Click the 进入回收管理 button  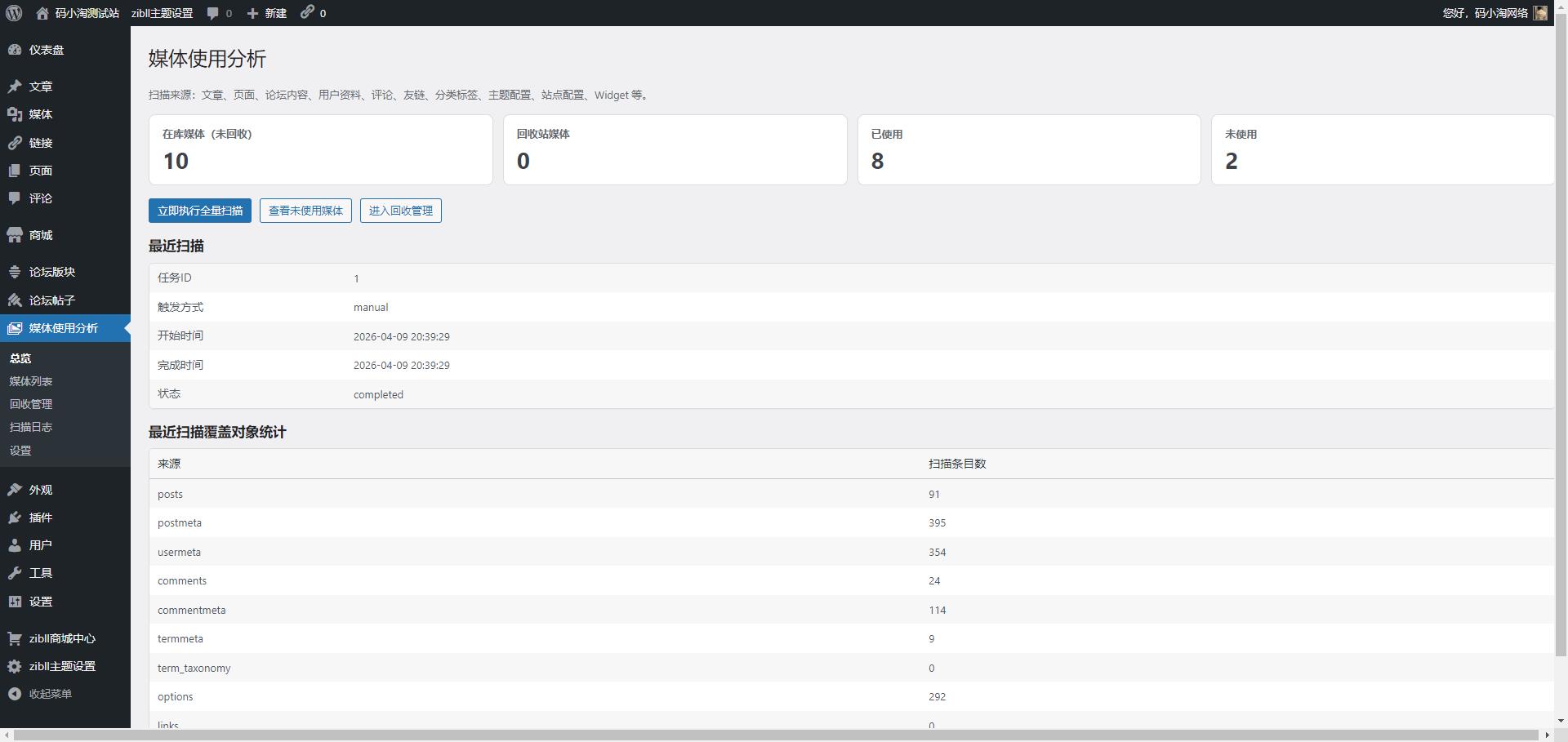[x=400, y=211]
